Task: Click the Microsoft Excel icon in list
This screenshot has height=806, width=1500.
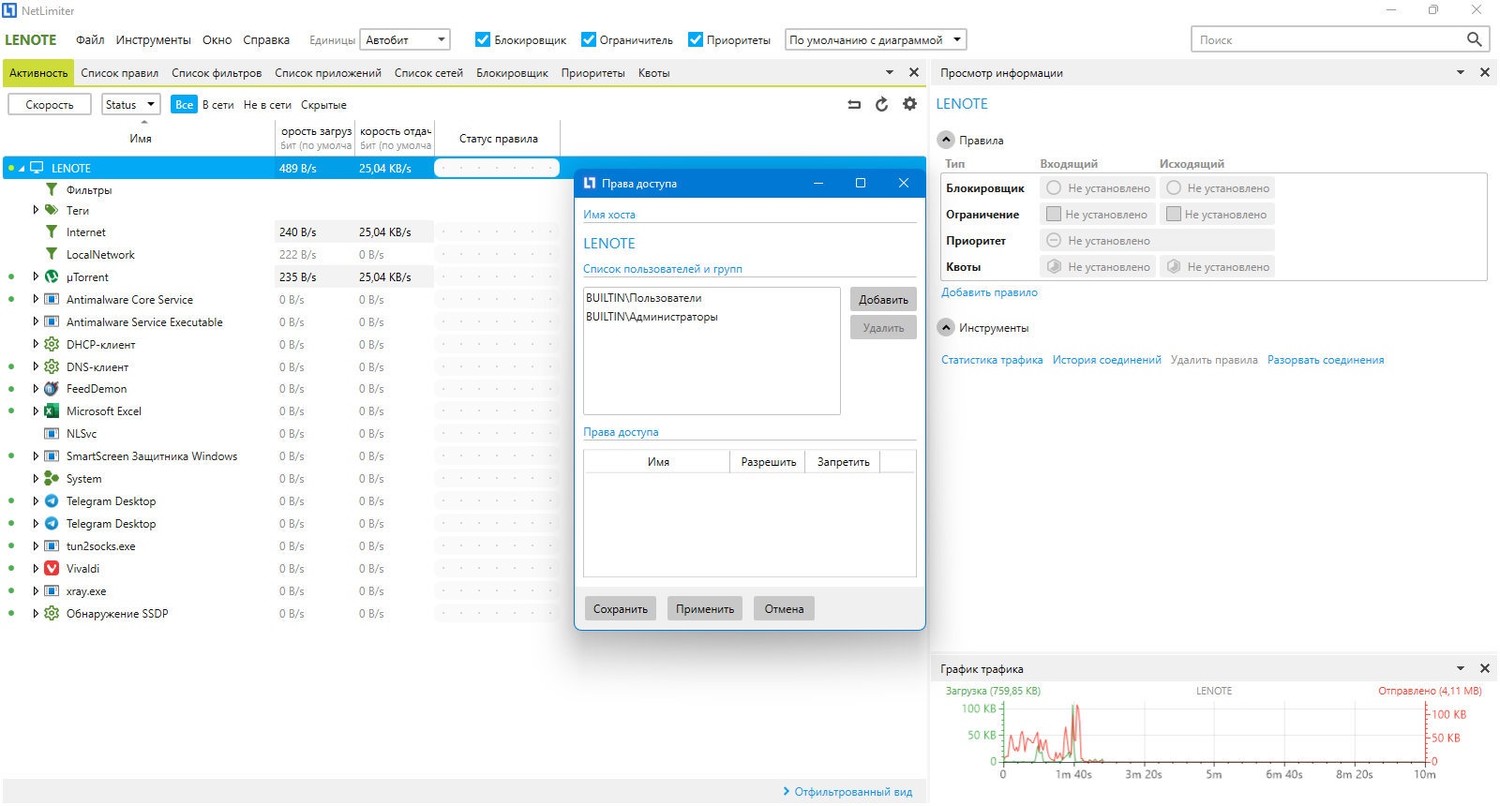Action: pyautogui.click(x=51, y=411)
